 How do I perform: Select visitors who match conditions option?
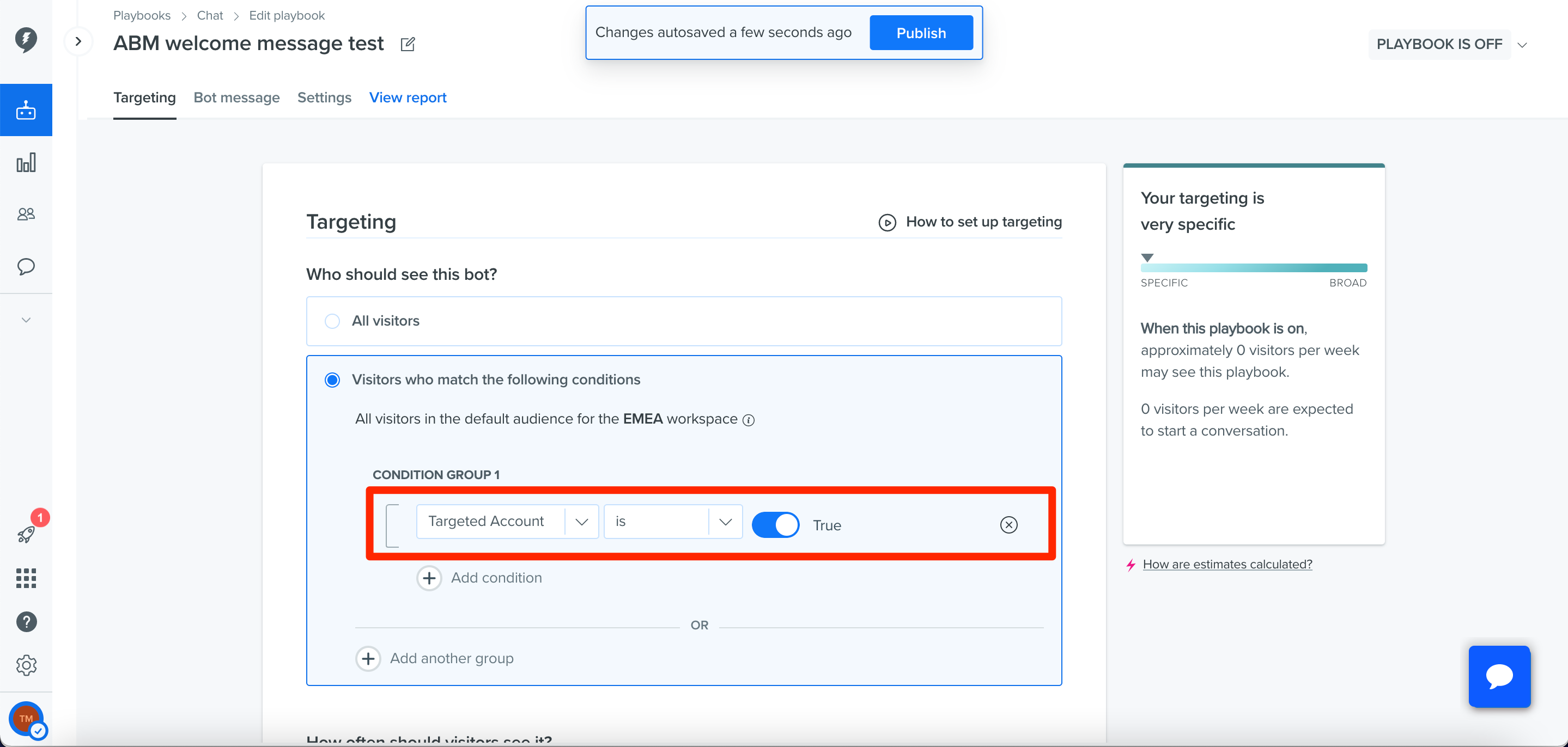pyautogui.click(x=332, y=379)
